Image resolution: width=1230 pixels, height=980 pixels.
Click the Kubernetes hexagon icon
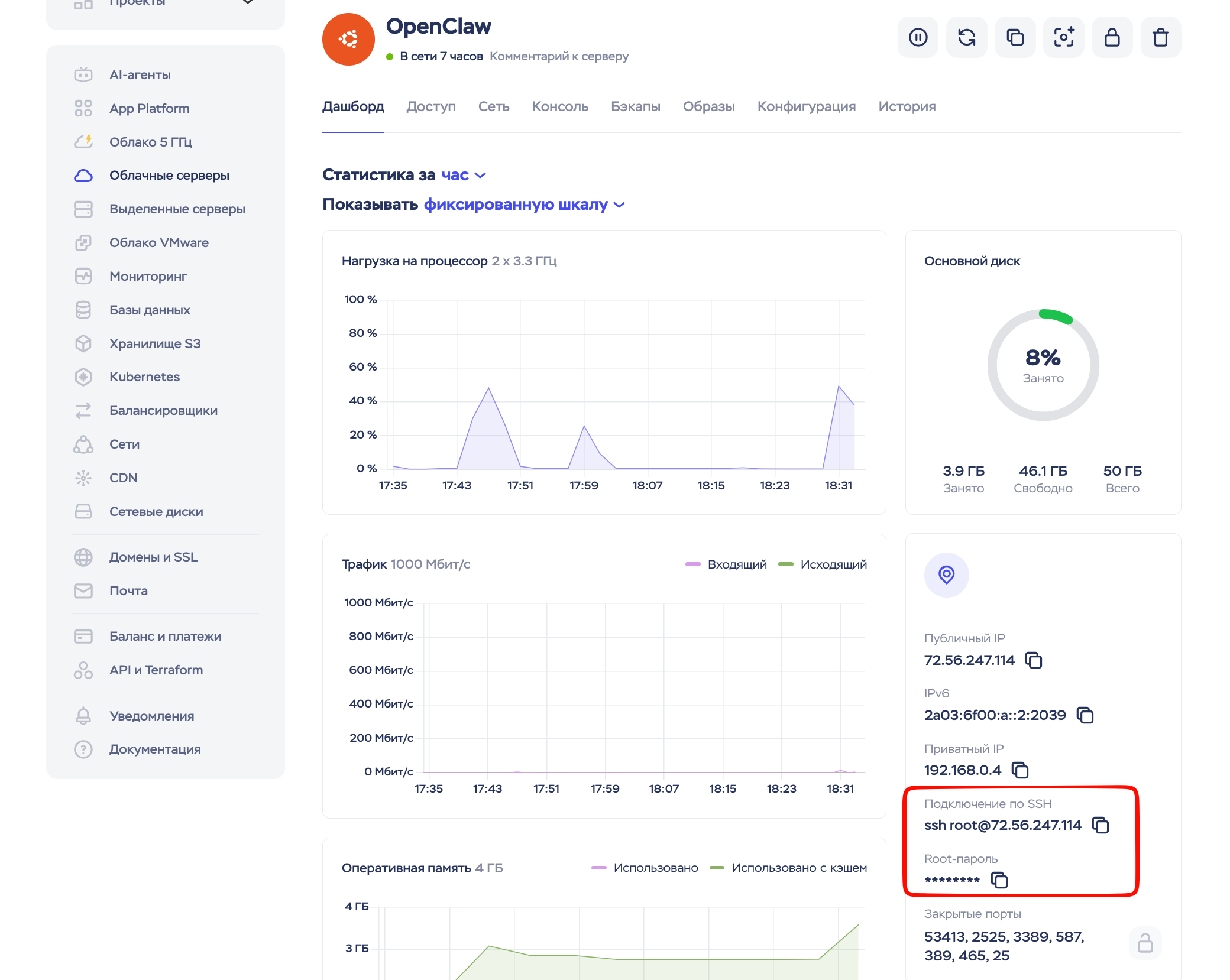point(83,377)
